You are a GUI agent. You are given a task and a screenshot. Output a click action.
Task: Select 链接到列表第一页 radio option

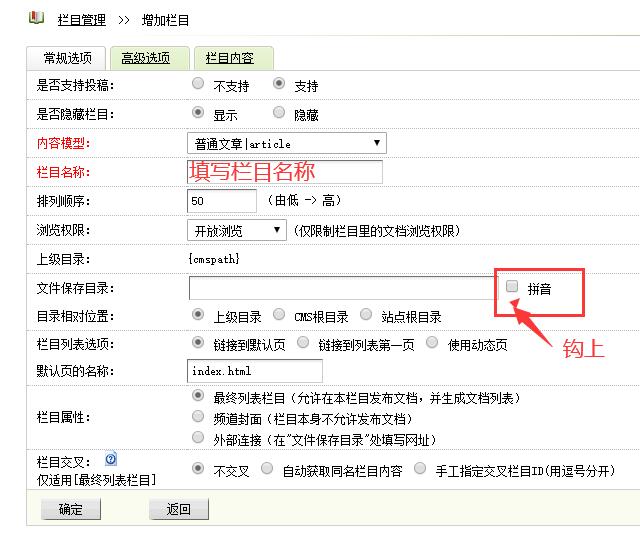pos(303,342)
